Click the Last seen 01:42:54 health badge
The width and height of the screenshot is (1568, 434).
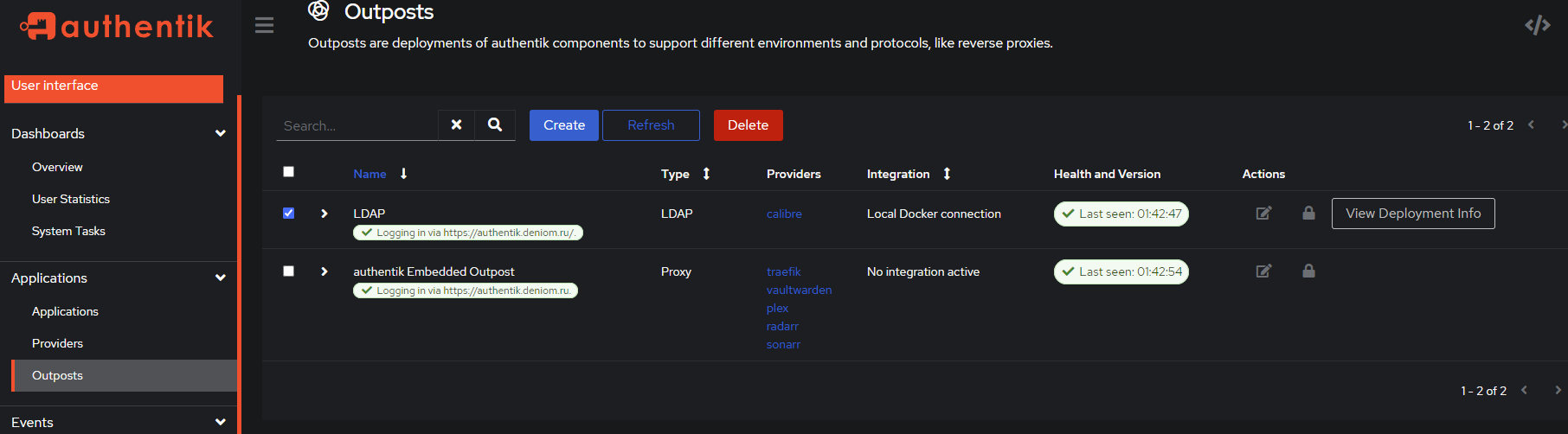[x=1121, y=271]
